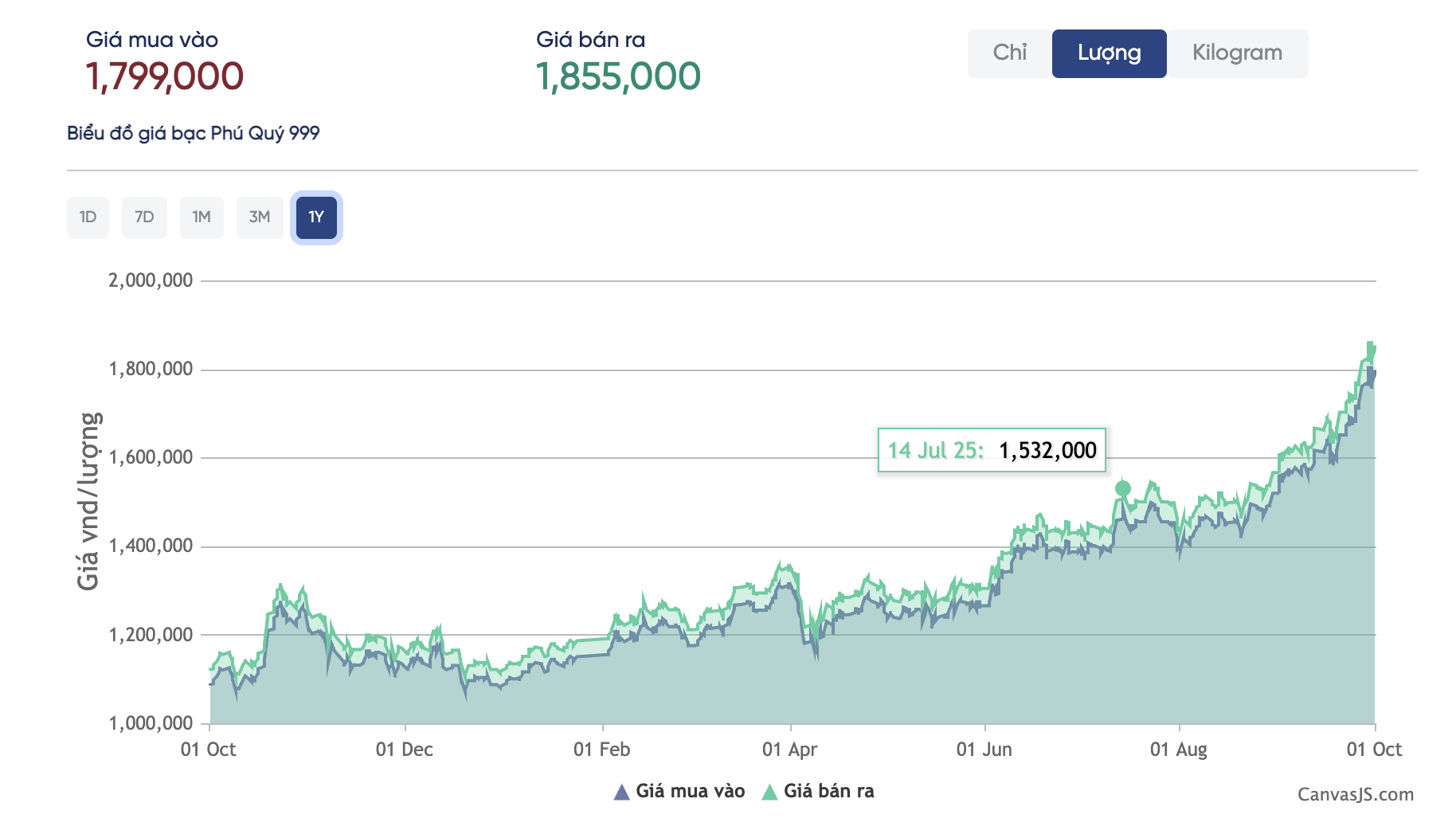The width and height of the screenshot is (1456, 830).
Task: Open the CanvasJS.com credit link
Action: 1355,794
